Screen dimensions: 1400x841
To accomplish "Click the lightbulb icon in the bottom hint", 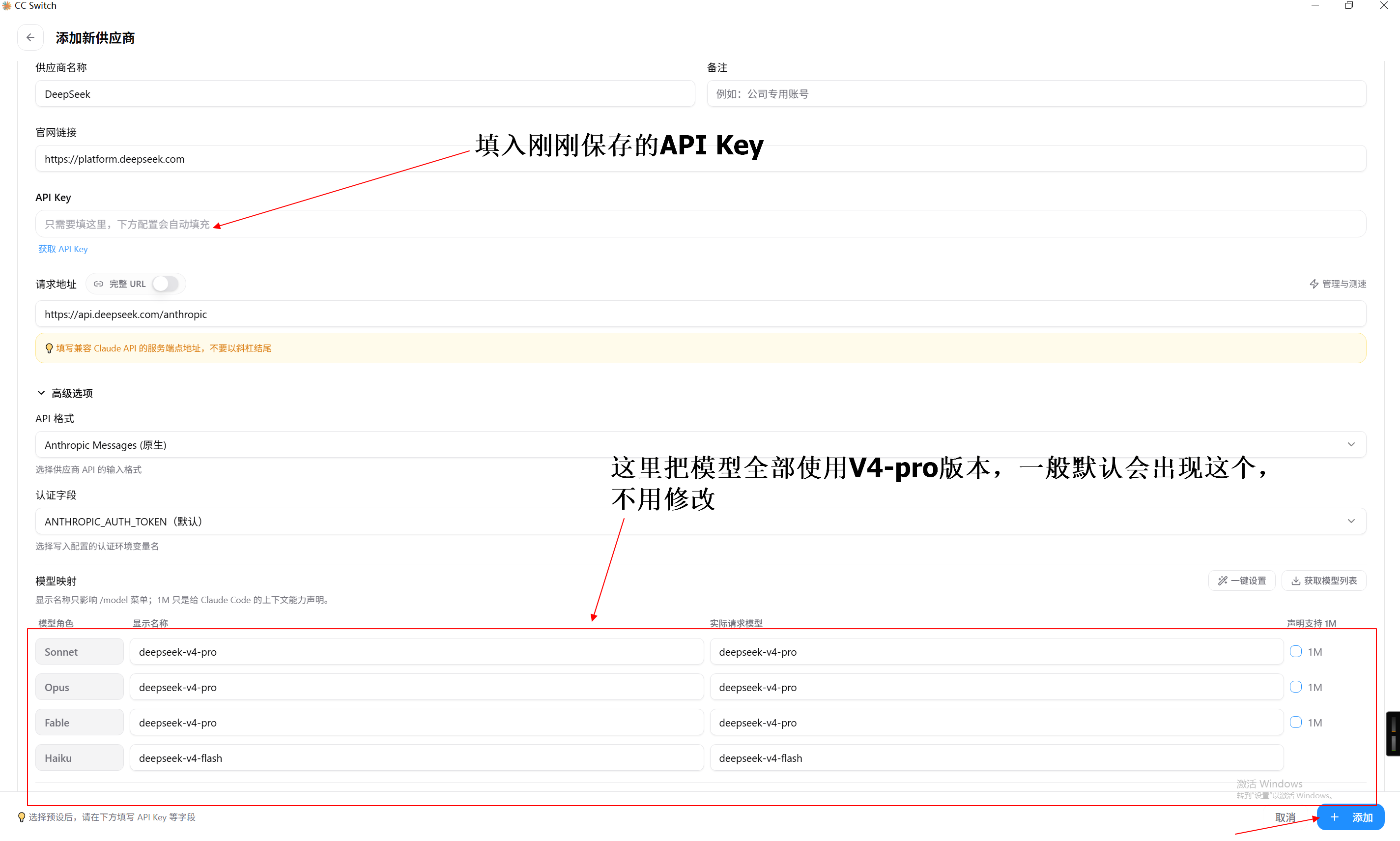I will 22,817.
